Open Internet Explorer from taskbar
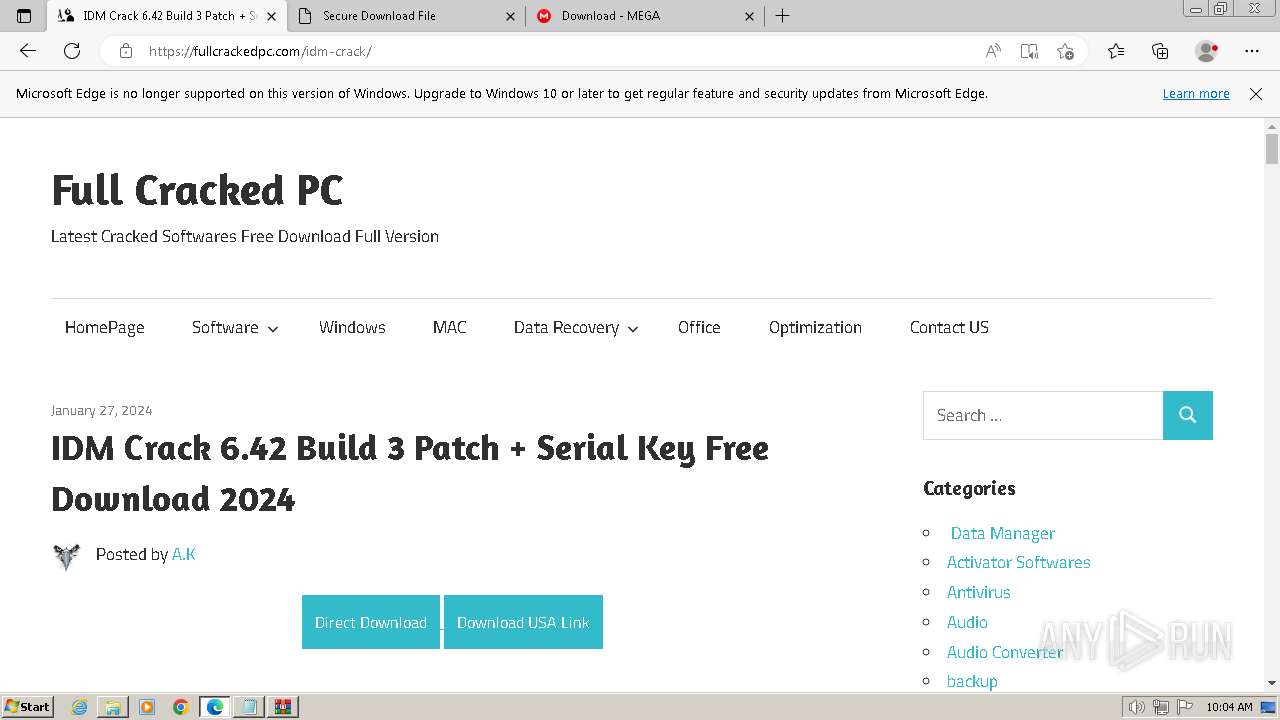Image resolution: width=1280 pixels, height=720 pixels. (80, 707)
